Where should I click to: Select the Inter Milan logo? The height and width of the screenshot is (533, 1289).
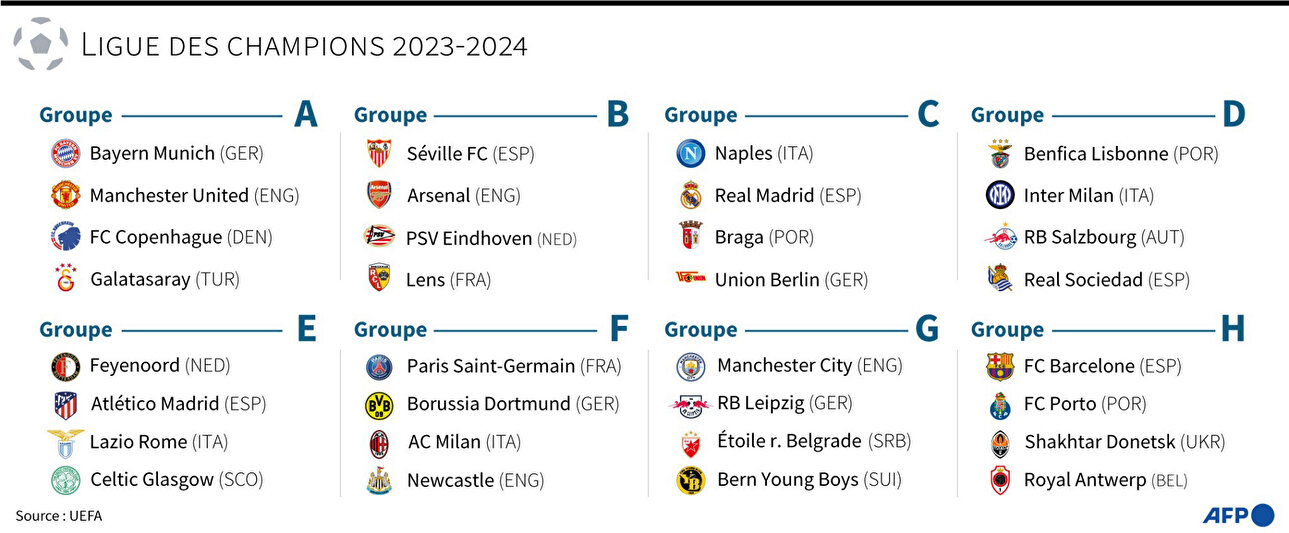(1000, 195)
